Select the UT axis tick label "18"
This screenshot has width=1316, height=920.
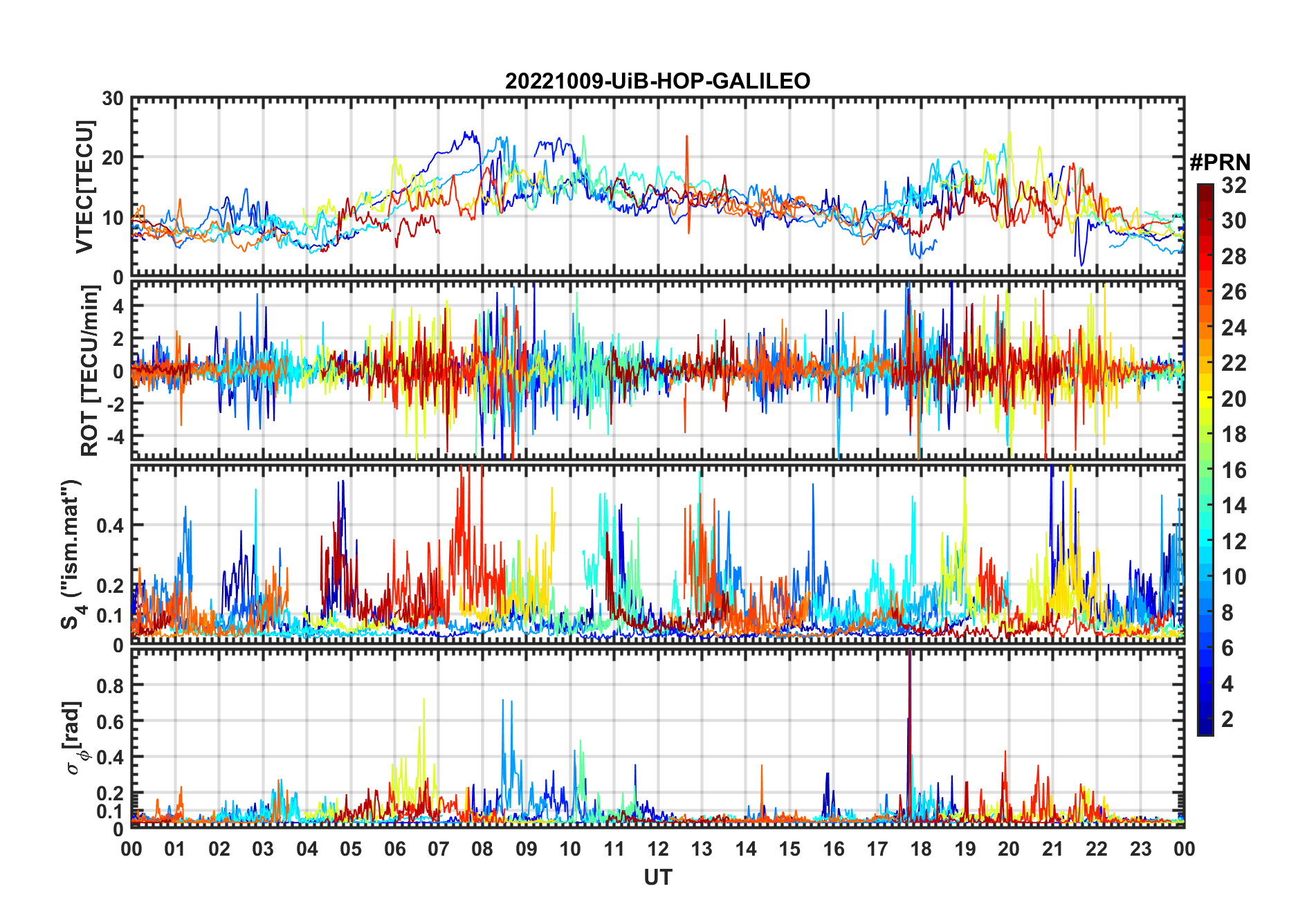(921, 849)
